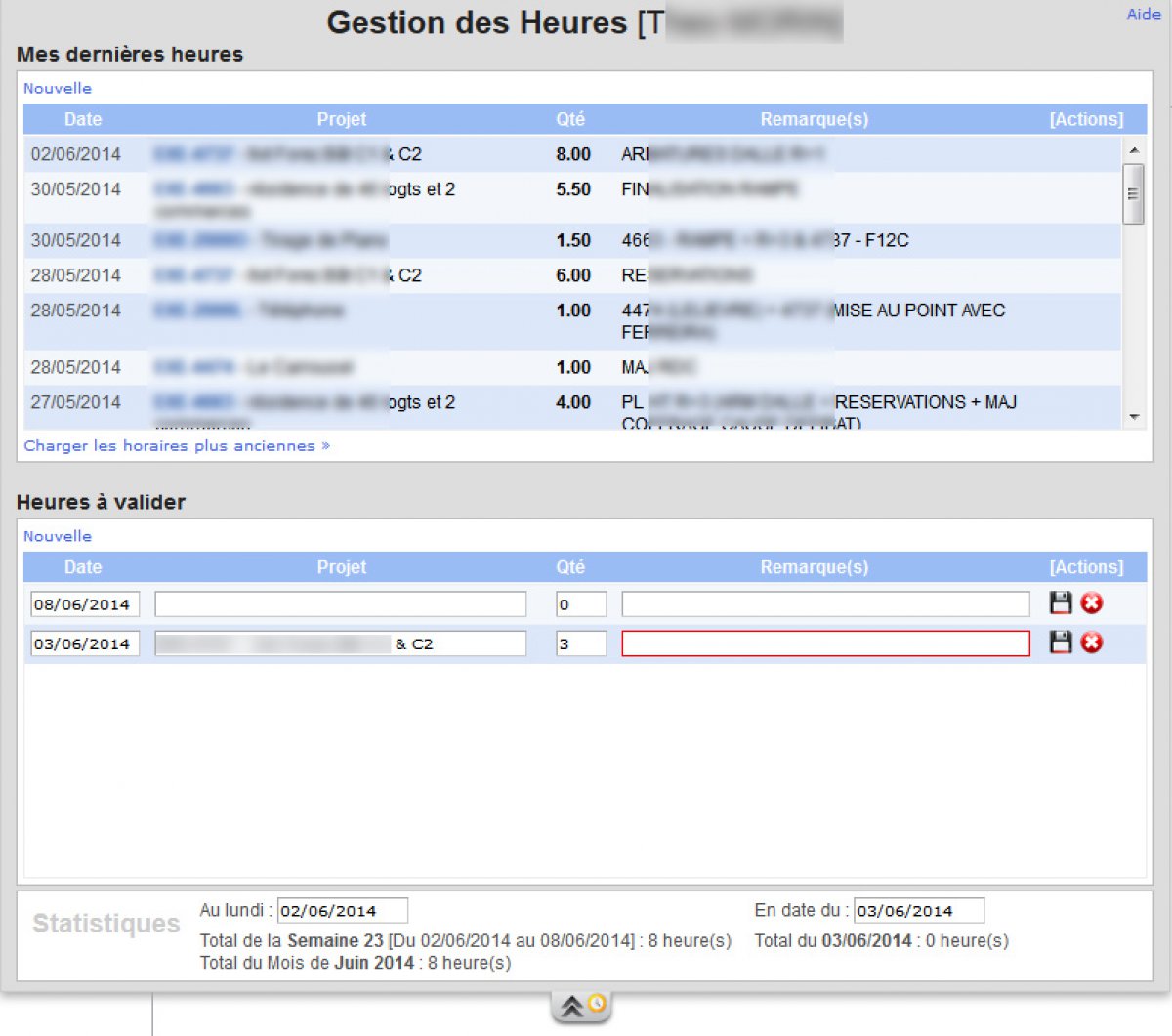Edit the date field showing 08/06/2014
Image resolution: width=1172 pixels, height=1036 pixels.
pyautogui.click(x=85, y=604)
